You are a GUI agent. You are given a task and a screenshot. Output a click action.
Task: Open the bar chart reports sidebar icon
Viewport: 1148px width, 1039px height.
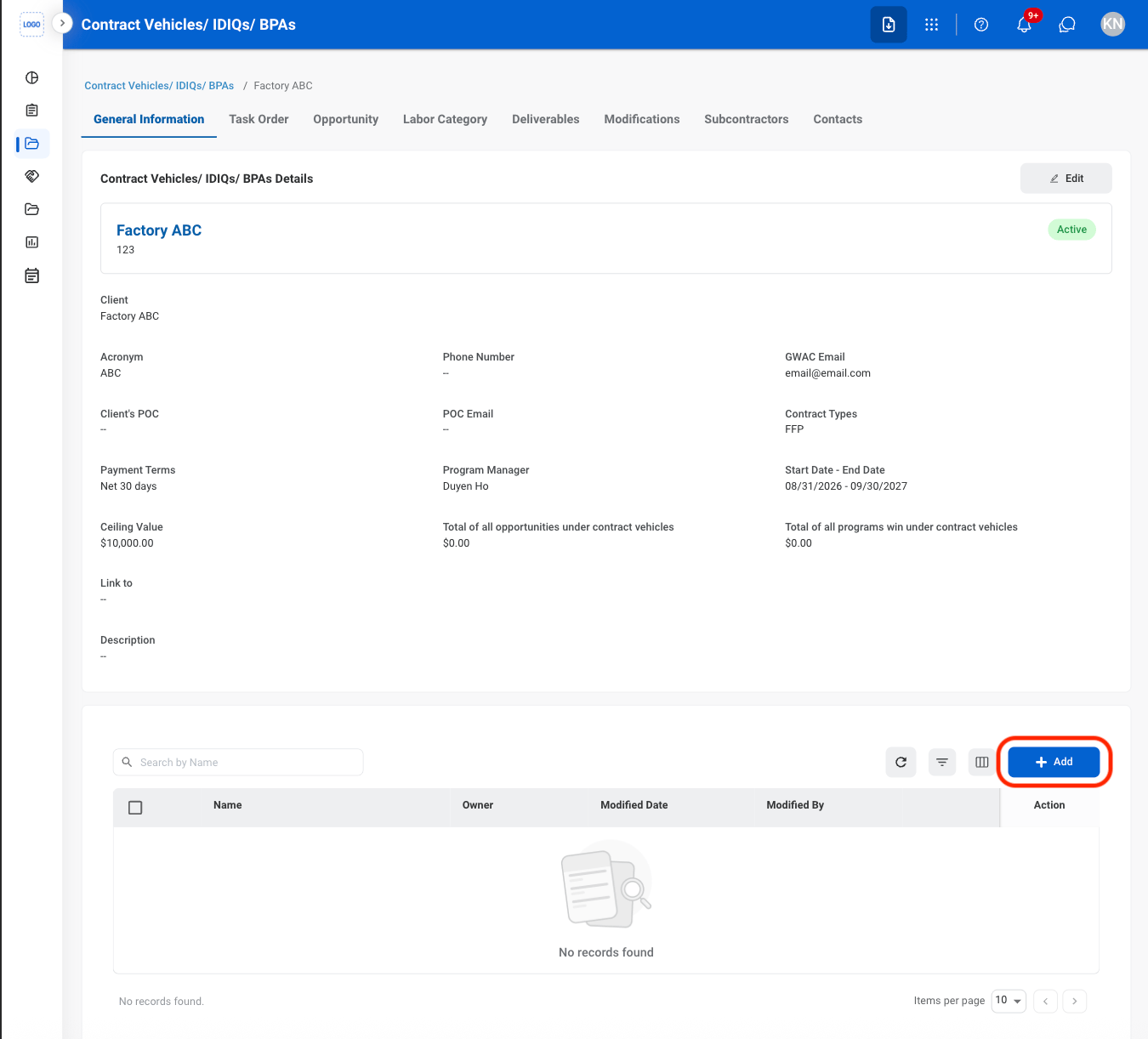pyautogui.click(x=32, y=242)
